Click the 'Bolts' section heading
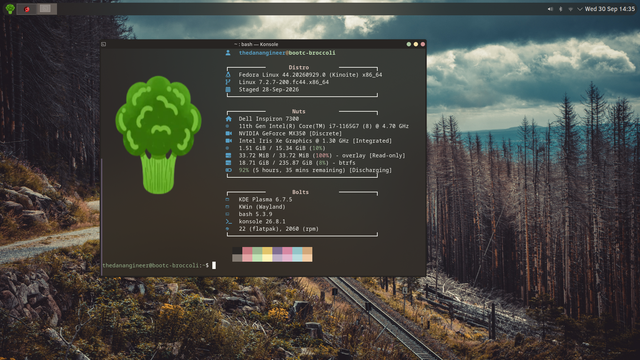640x360 pixels. coord(300,192)
